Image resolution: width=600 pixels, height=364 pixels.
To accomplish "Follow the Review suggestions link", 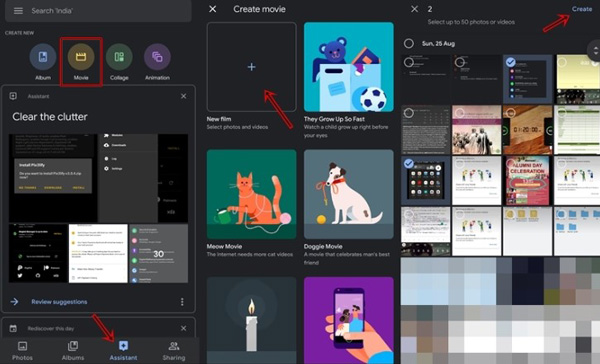I will (59, 302).
